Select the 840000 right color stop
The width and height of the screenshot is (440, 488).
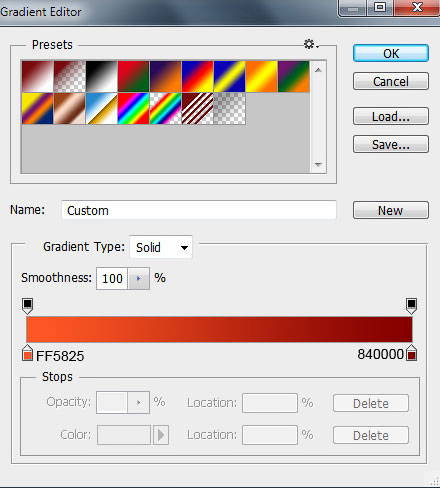click(411, 353)
